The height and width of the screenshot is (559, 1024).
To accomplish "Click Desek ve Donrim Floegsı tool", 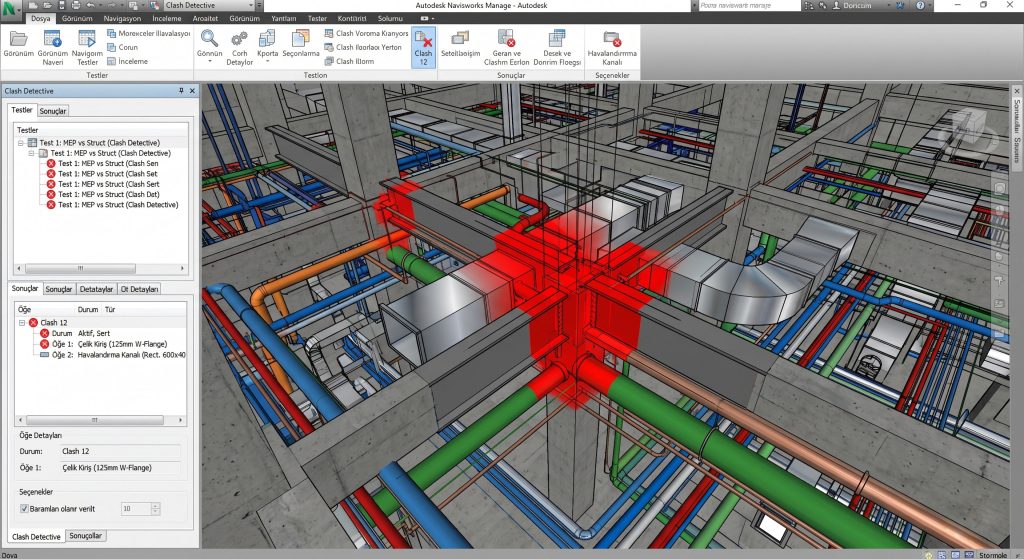I will click(557, 47).
